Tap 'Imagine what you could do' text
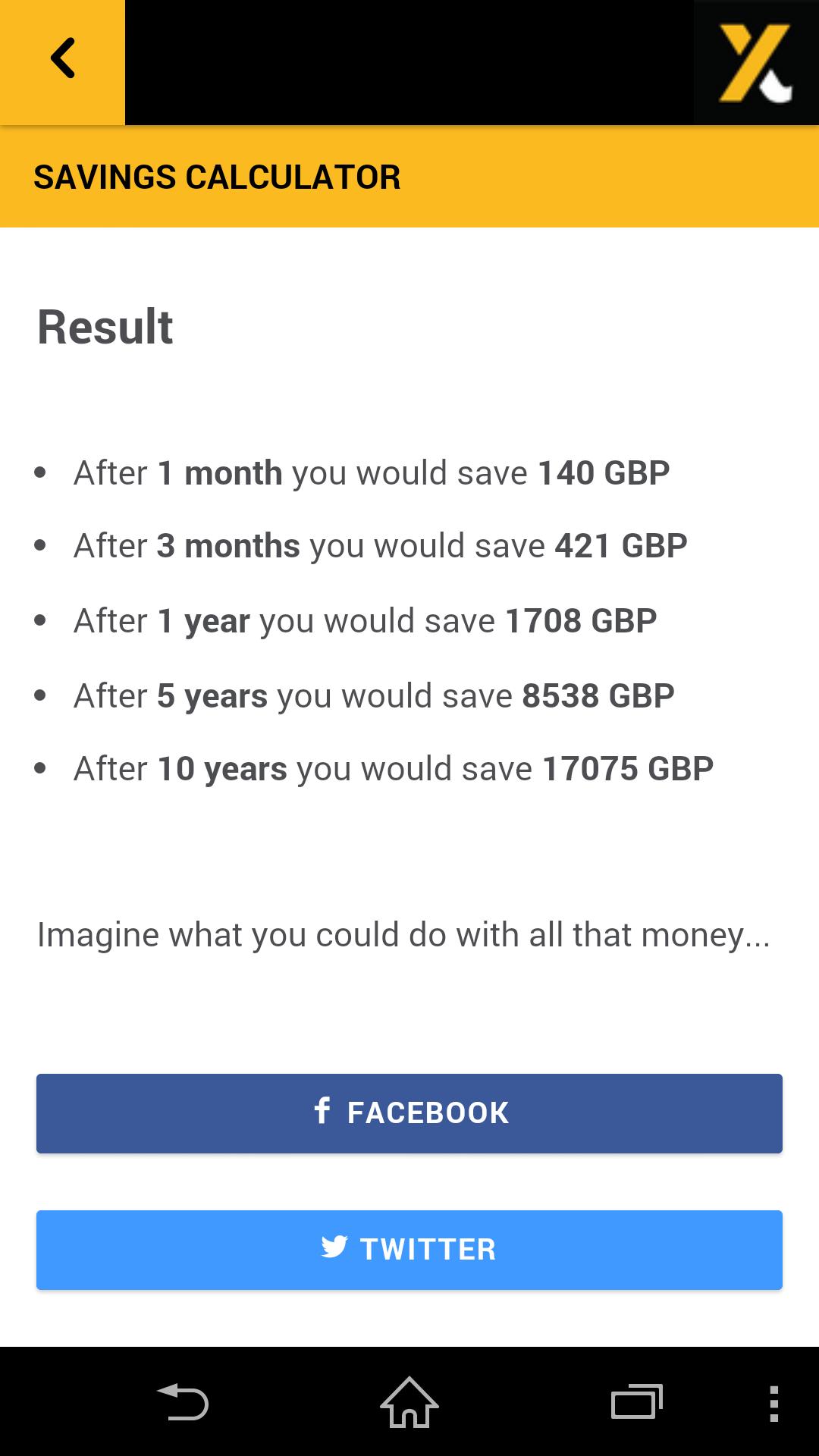Image resolution: width=819 pixels, height=1456 pixels. pyautogui.click(x=403, y=936)
